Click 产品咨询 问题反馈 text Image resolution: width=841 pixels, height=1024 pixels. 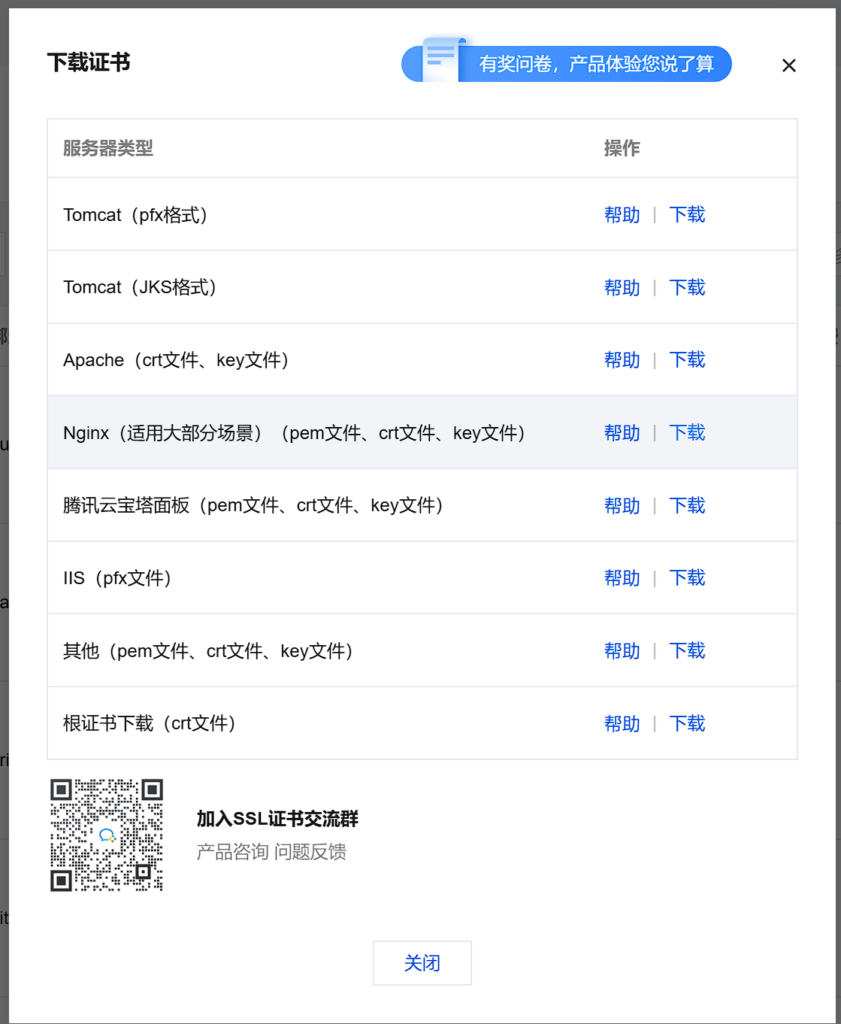[271, 852]
